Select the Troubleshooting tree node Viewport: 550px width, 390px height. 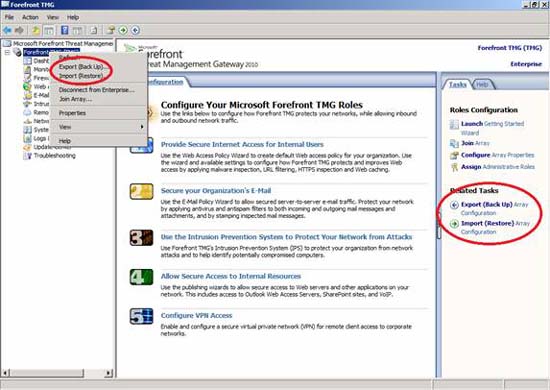(x=54, y=155)
